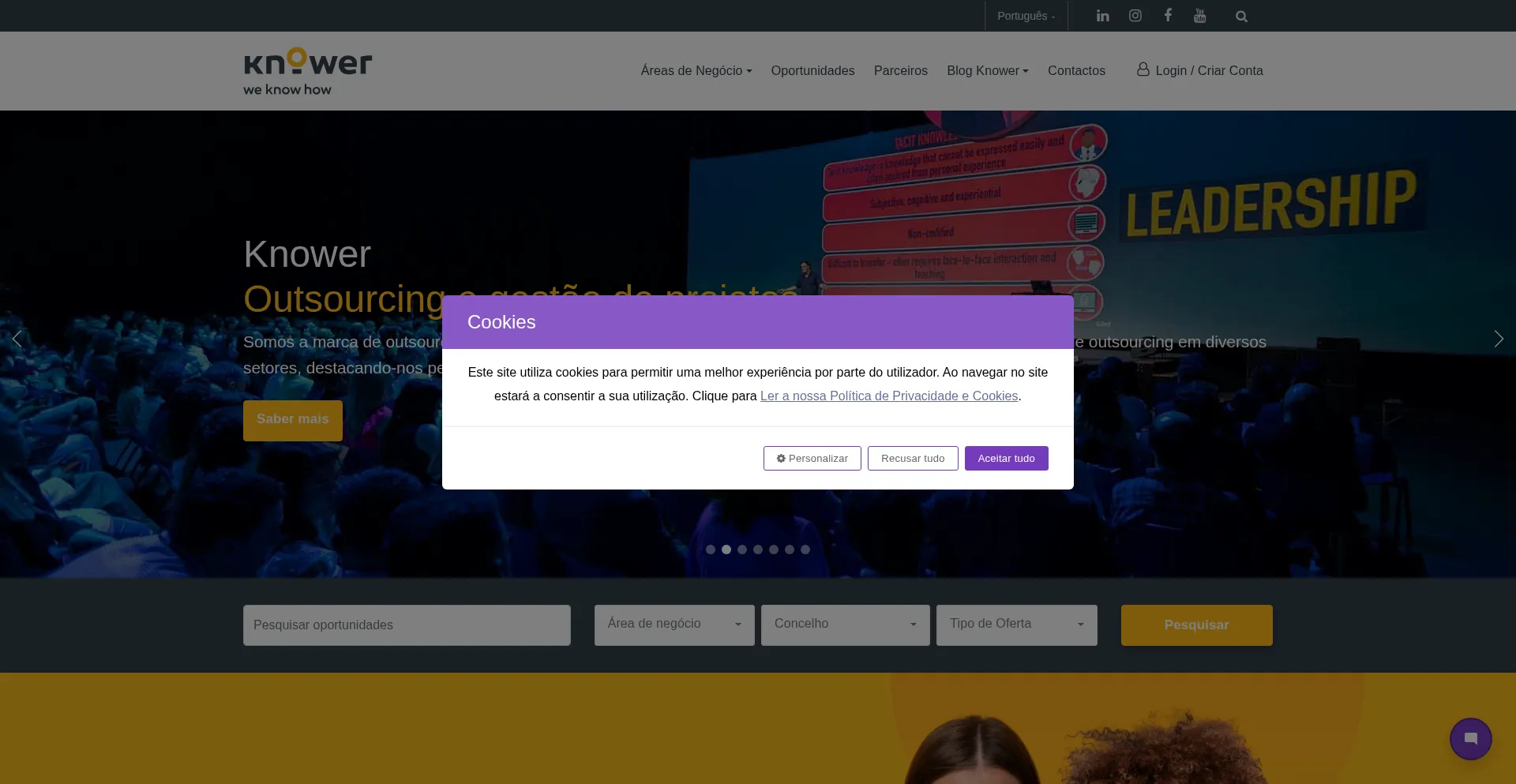Select the fifth carousel dot
The width and height of the screenshot is (1516, 784).
[774, 550]
